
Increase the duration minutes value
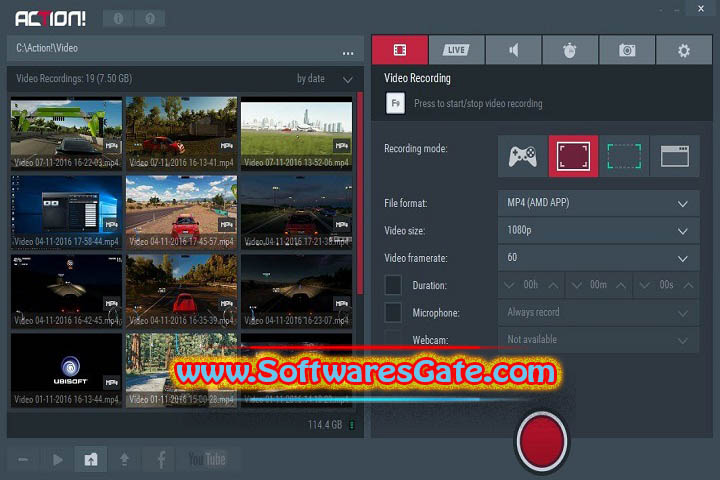[x=621, y=285]
